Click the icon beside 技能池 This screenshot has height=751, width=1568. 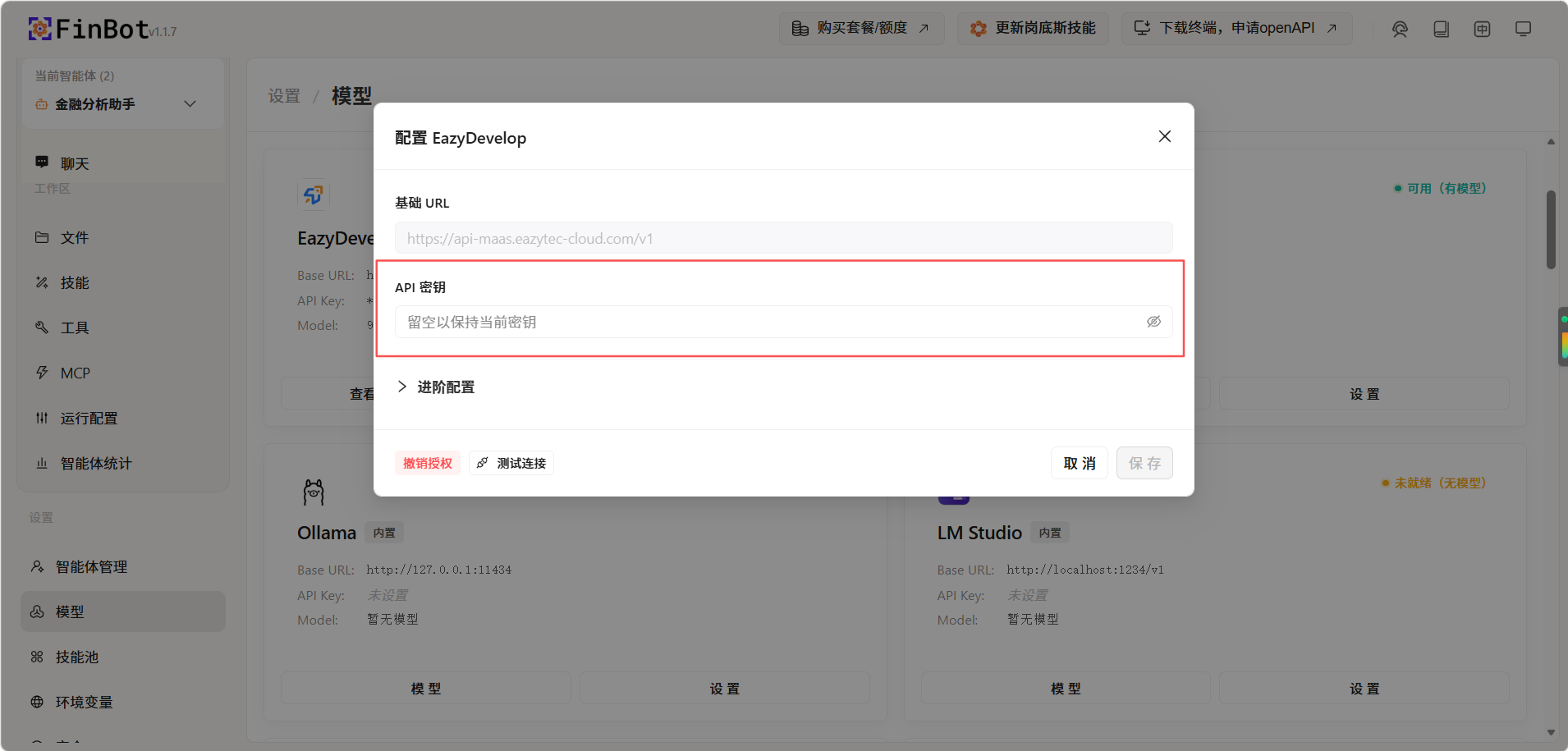(37, 657)
